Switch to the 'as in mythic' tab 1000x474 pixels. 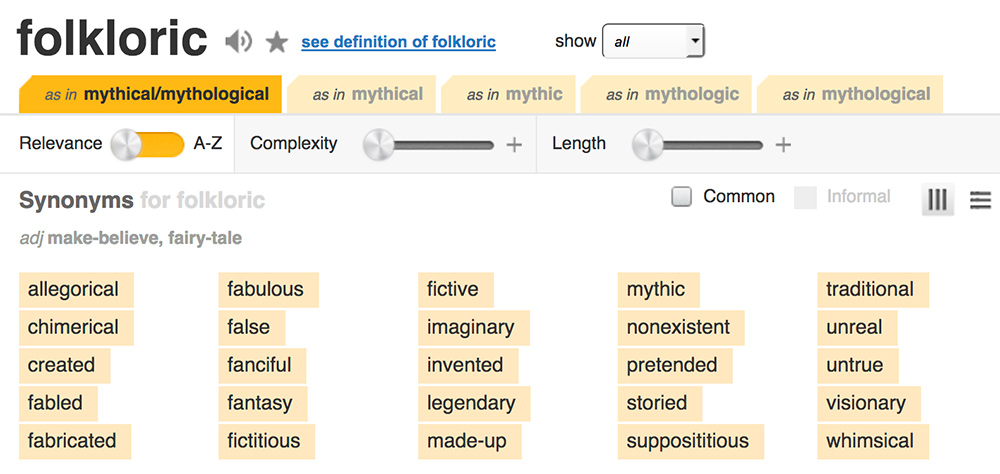(508, 94)
